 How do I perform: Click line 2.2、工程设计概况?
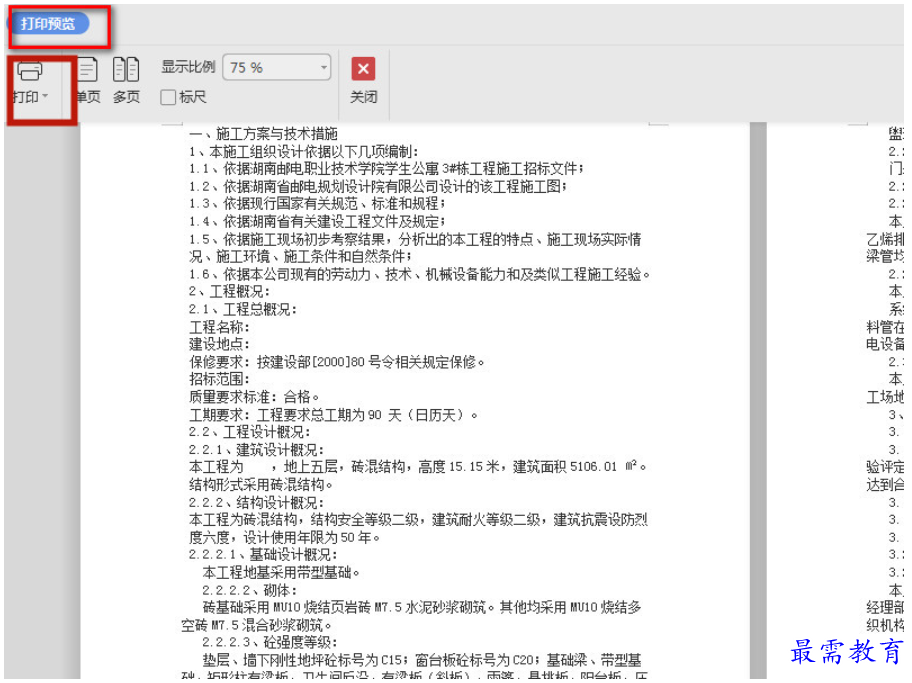[250, 432]
